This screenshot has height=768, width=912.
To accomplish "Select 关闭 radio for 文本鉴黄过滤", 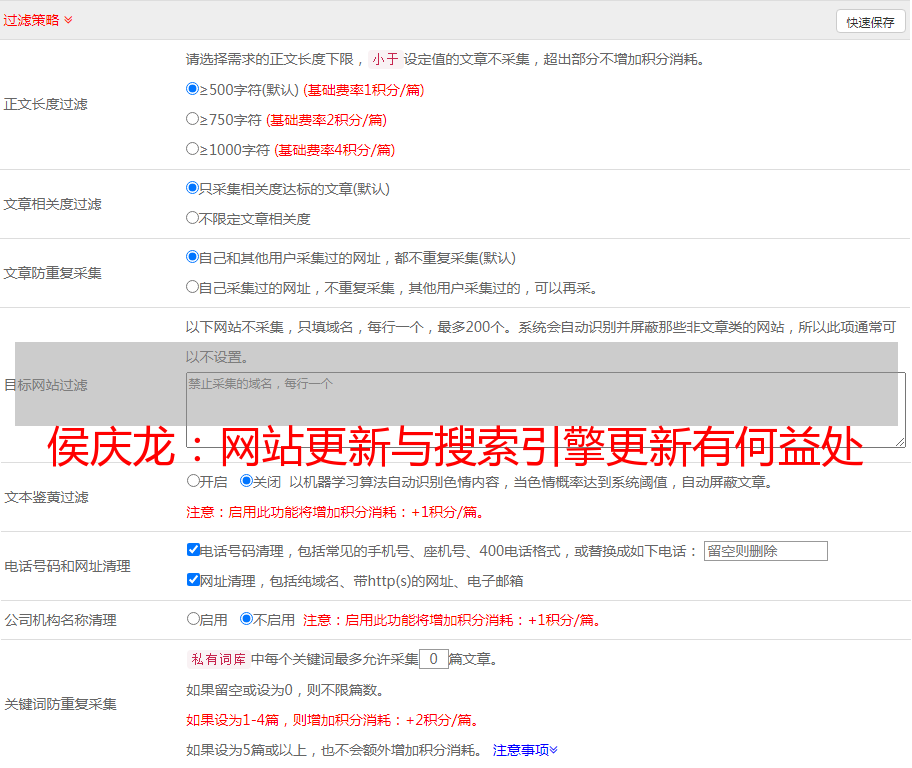I will coord(246,481).
